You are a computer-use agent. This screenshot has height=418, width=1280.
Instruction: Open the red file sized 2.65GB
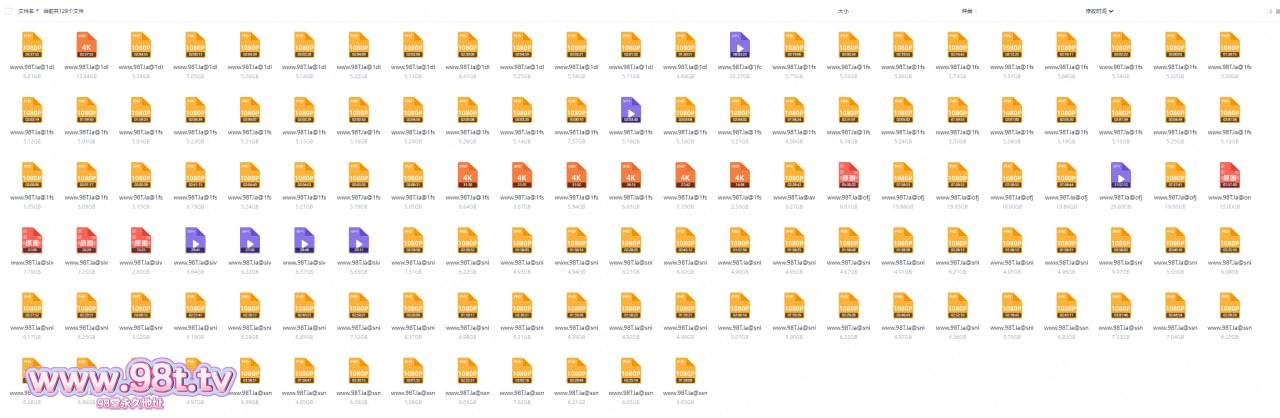(x=141, y=241)
